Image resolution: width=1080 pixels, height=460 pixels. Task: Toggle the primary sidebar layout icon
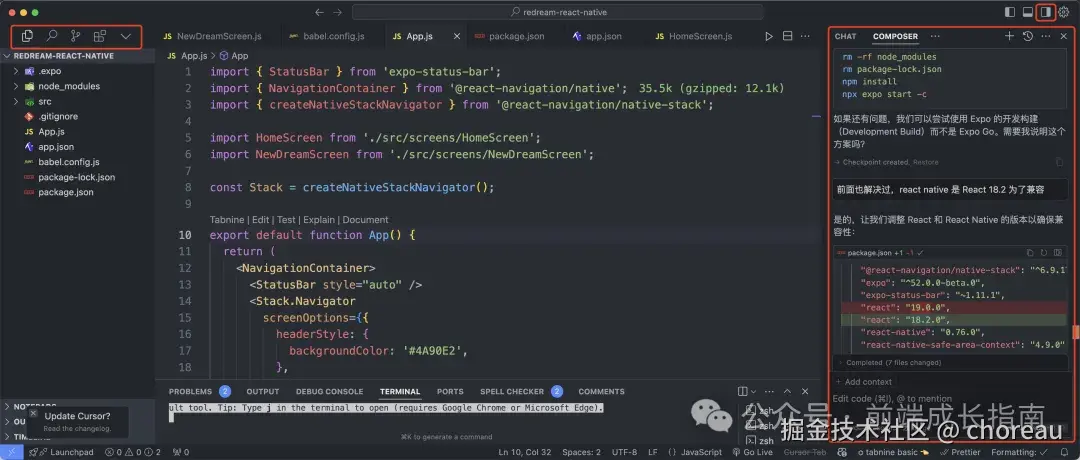(1010, 12)
